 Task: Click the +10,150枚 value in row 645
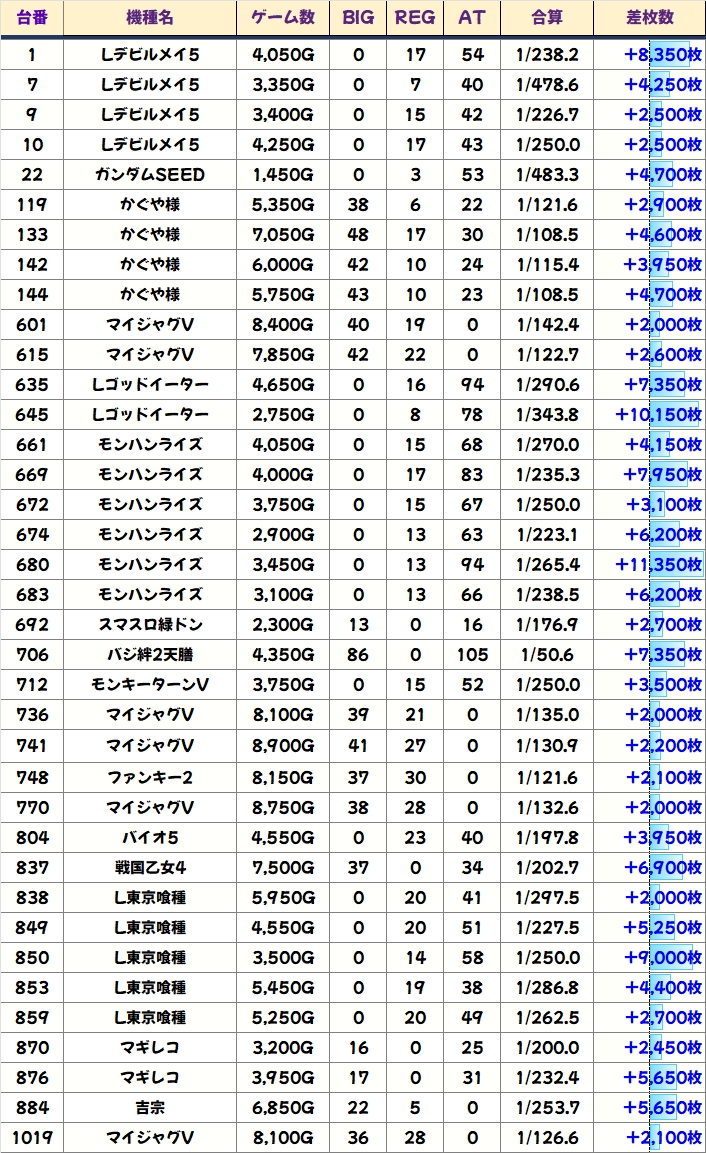point(658,415)
